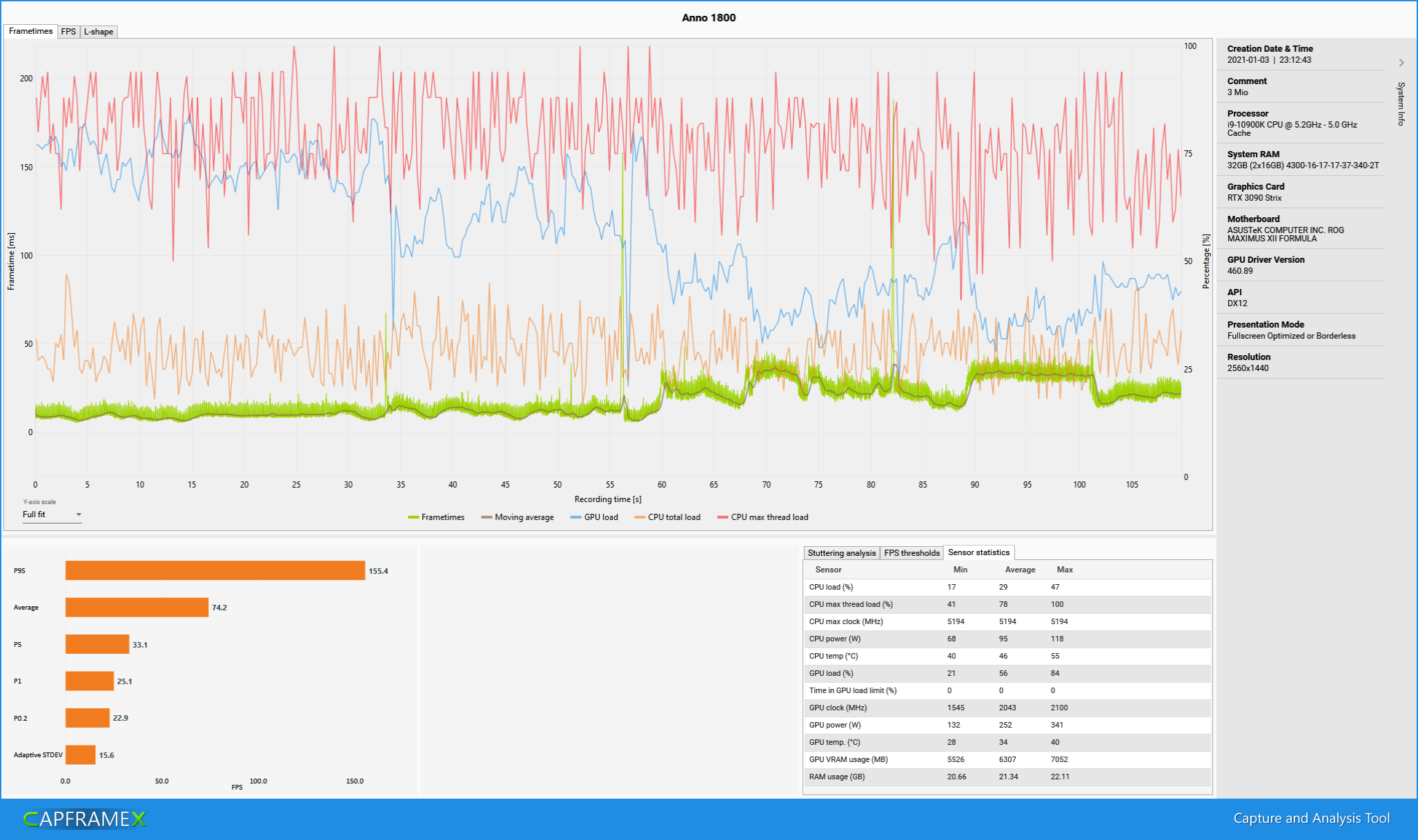
Task: Sort by the Sensor column header
Action: coord(828,570)
